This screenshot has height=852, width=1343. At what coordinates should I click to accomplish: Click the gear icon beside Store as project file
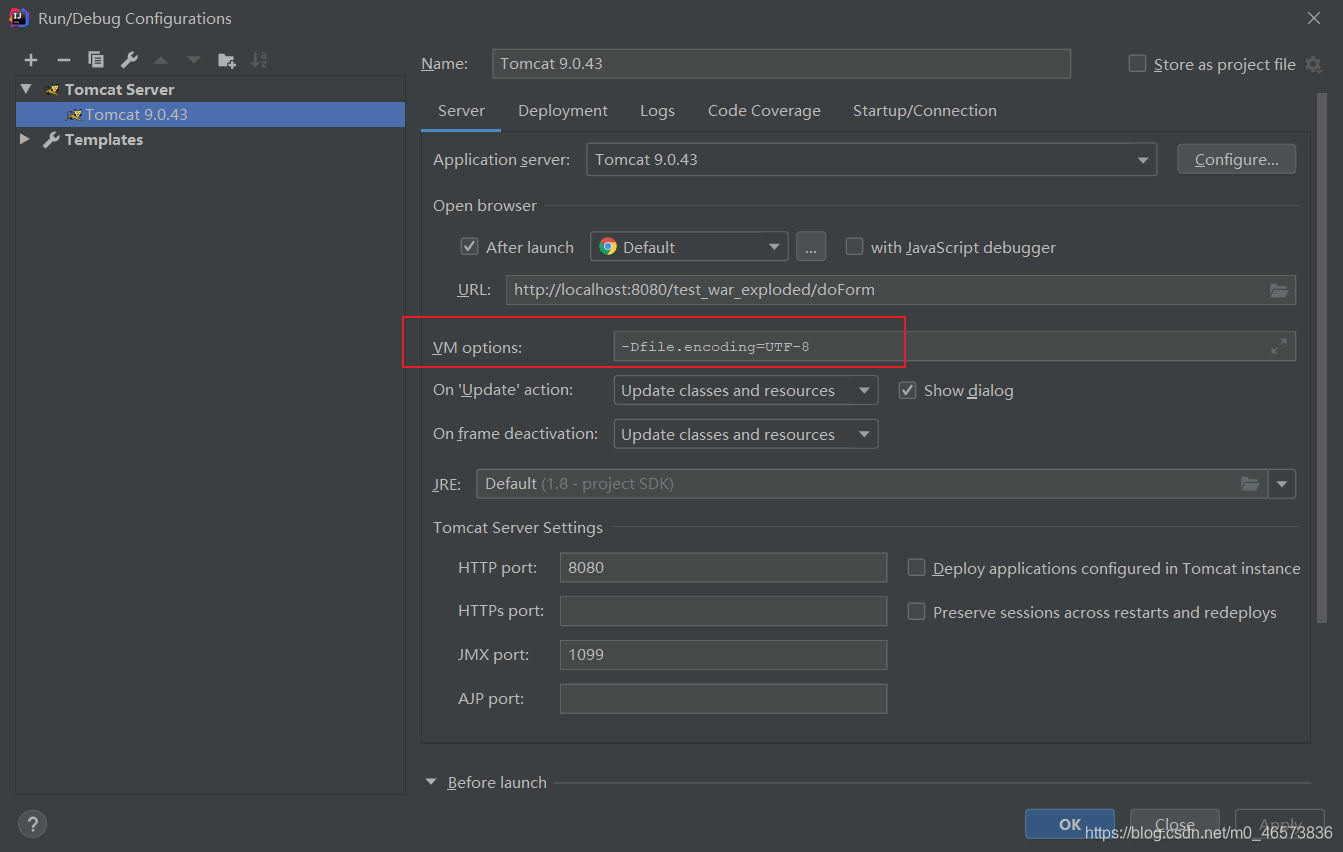click(x=1314, y=64)
